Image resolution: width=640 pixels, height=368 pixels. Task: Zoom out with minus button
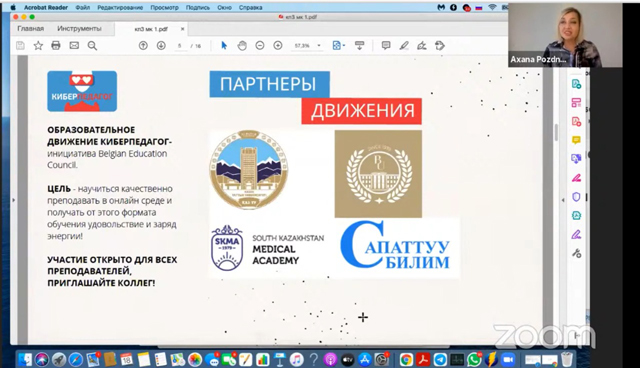click(x=260, y=45)
